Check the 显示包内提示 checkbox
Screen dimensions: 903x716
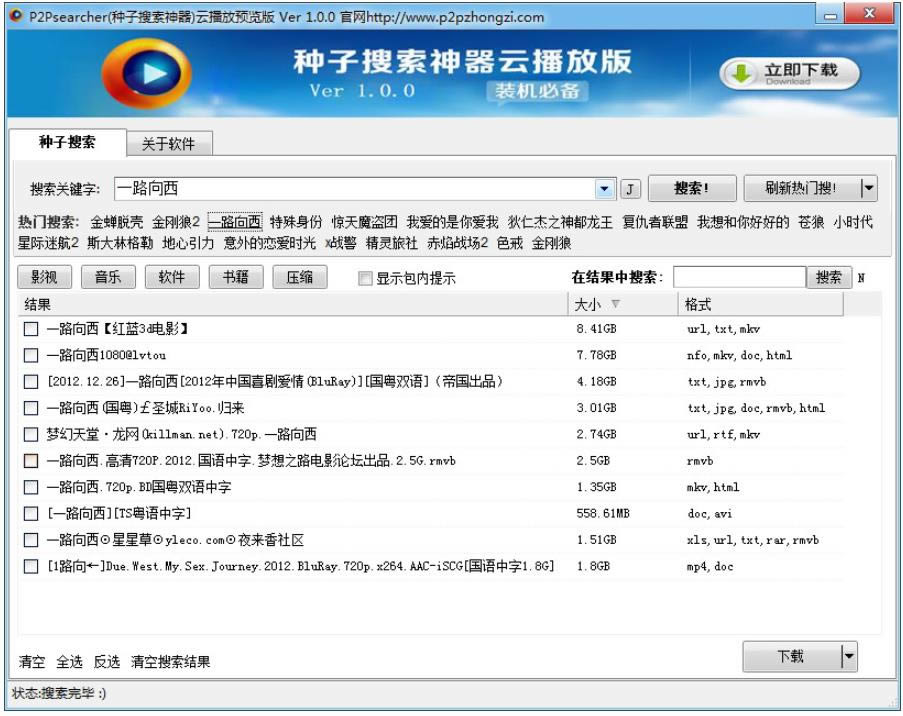pyautogui.click(x=366, y=279)
